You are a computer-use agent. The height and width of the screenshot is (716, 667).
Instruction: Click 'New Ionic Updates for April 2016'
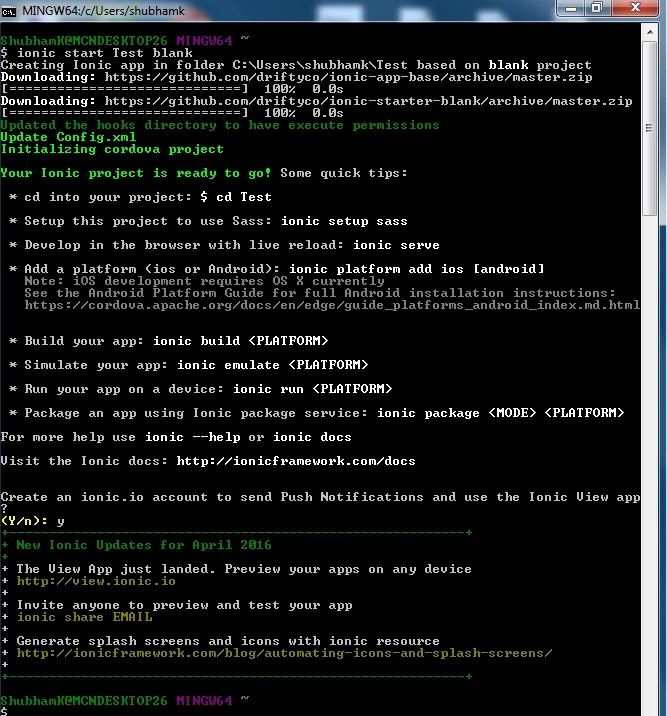coord(144,545)
